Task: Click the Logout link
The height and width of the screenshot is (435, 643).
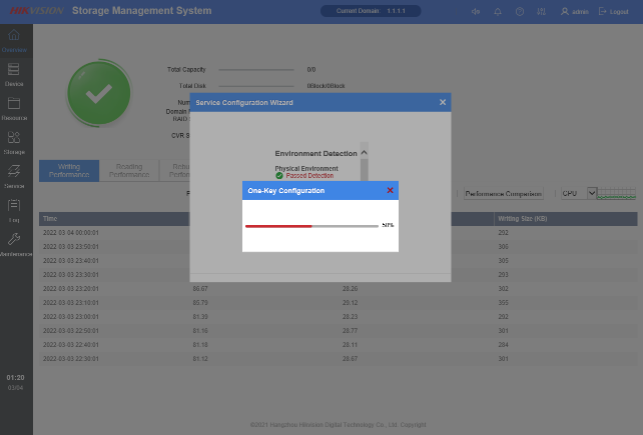Action: [614, 11]
